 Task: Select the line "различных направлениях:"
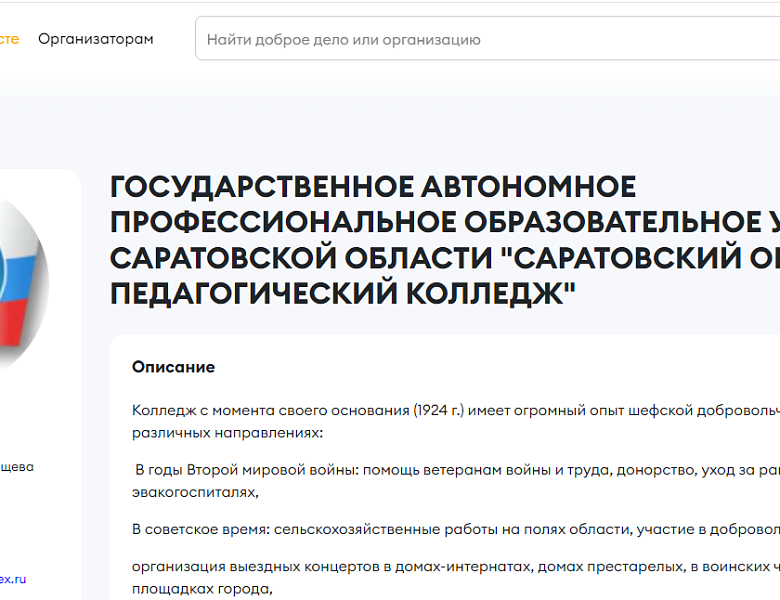click(227, 433)
